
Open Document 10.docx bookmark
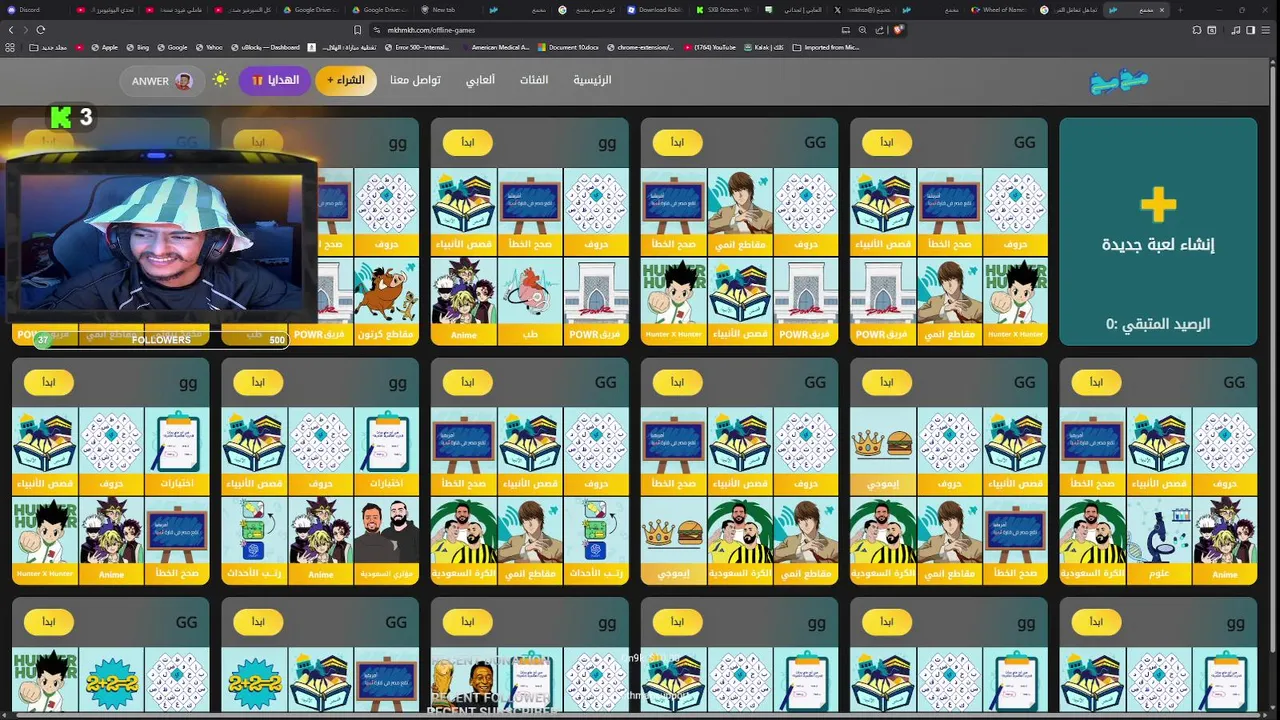(x=569, y=47)
